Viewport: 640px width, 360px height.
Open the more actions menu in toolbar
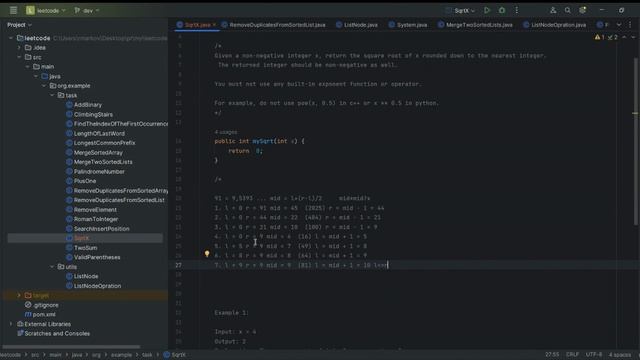tap(516, 10)
